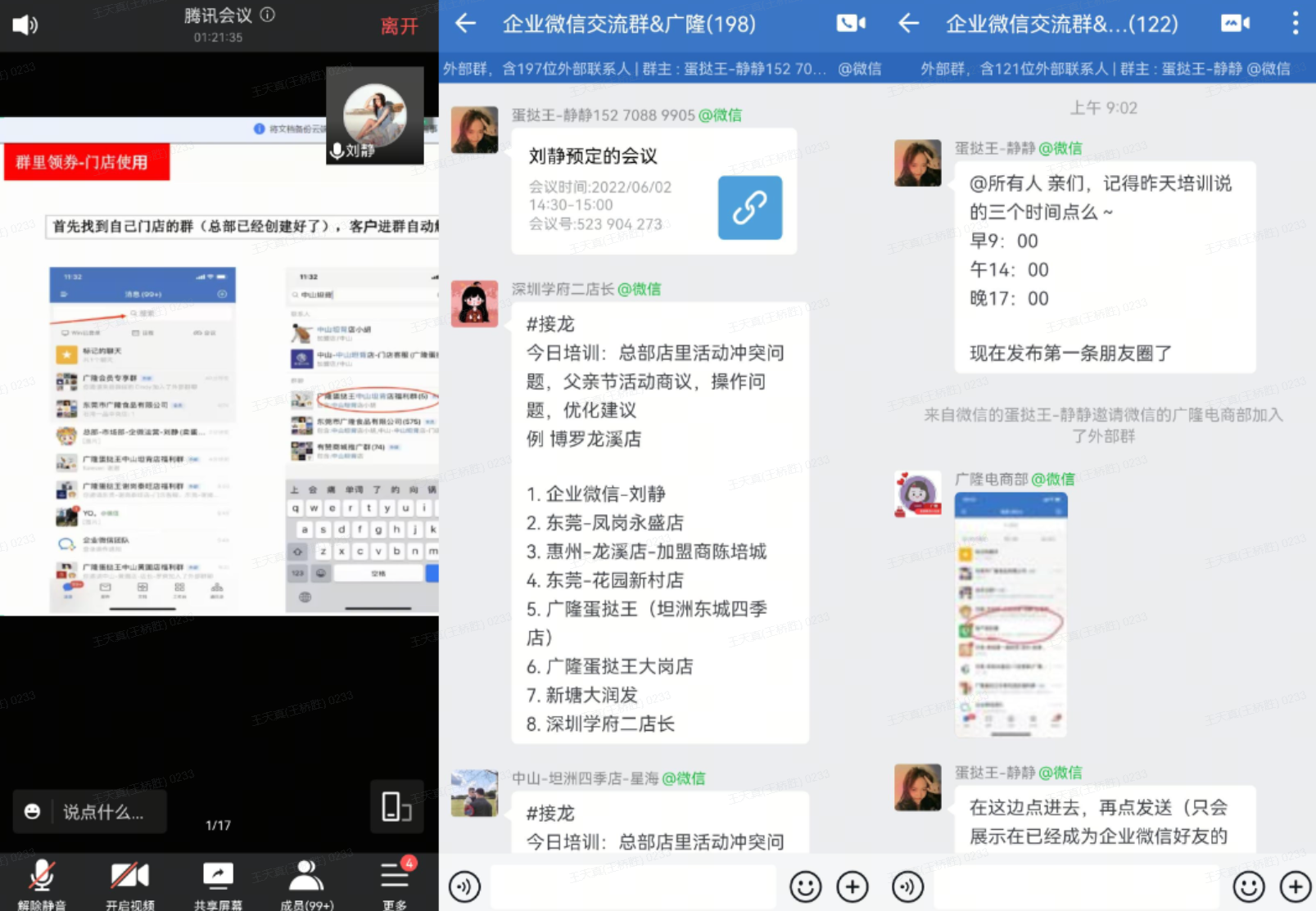Viewport: 1316px width, 911px height.
Task: Turn on camera with 开启视频
Action: coord(129,884)
